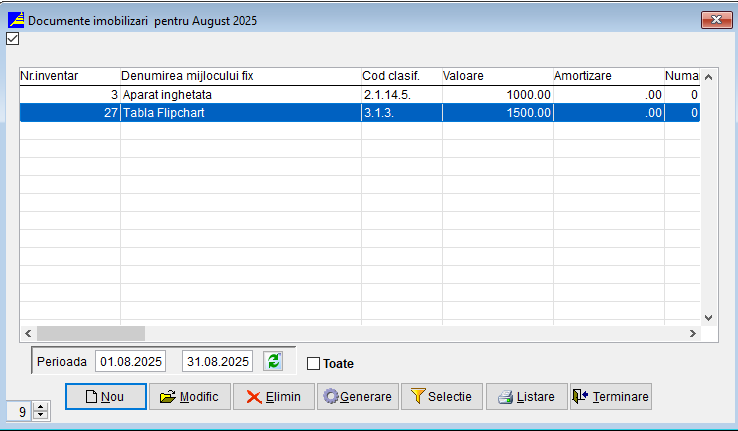Image resolution: width=738 pixels, height=431 pixels.
Task: Decrease the value with the spinner down arrow
Action: 40,415
